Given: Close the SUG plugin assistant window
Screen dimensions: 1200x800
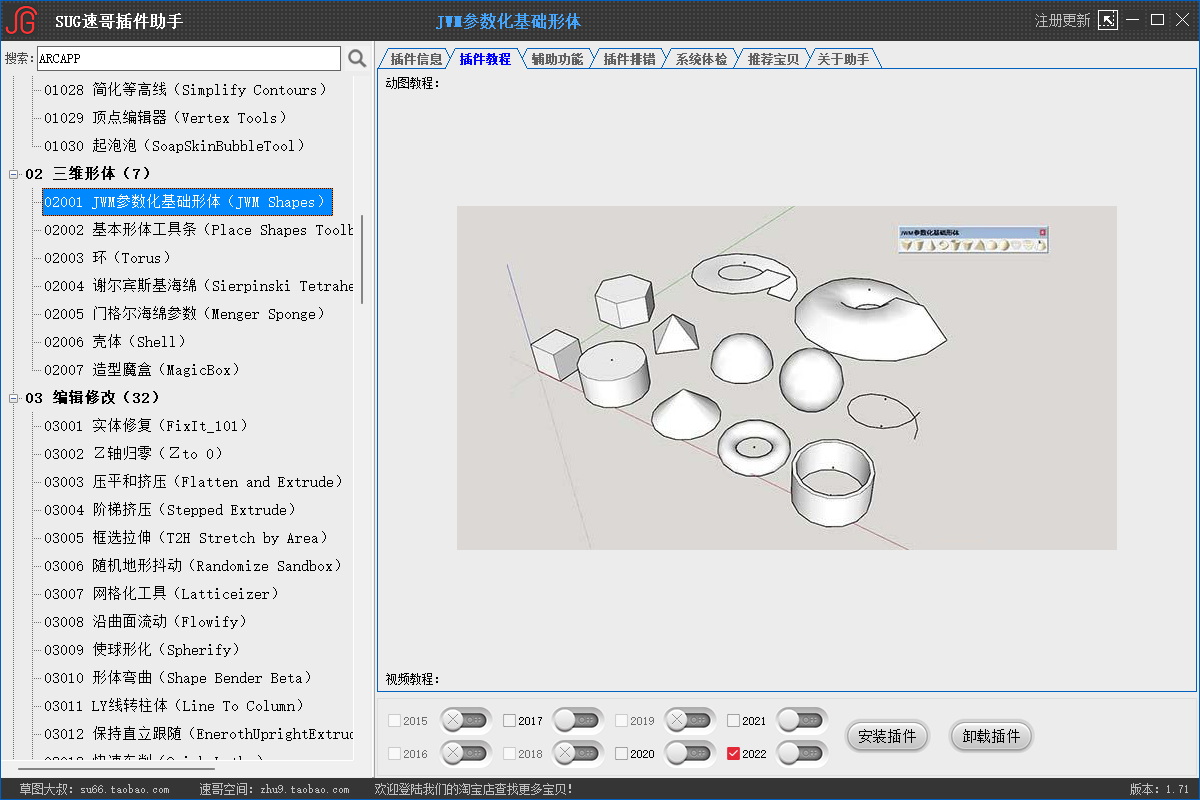Looking at the screenshot, I should tap(1181, 20).
